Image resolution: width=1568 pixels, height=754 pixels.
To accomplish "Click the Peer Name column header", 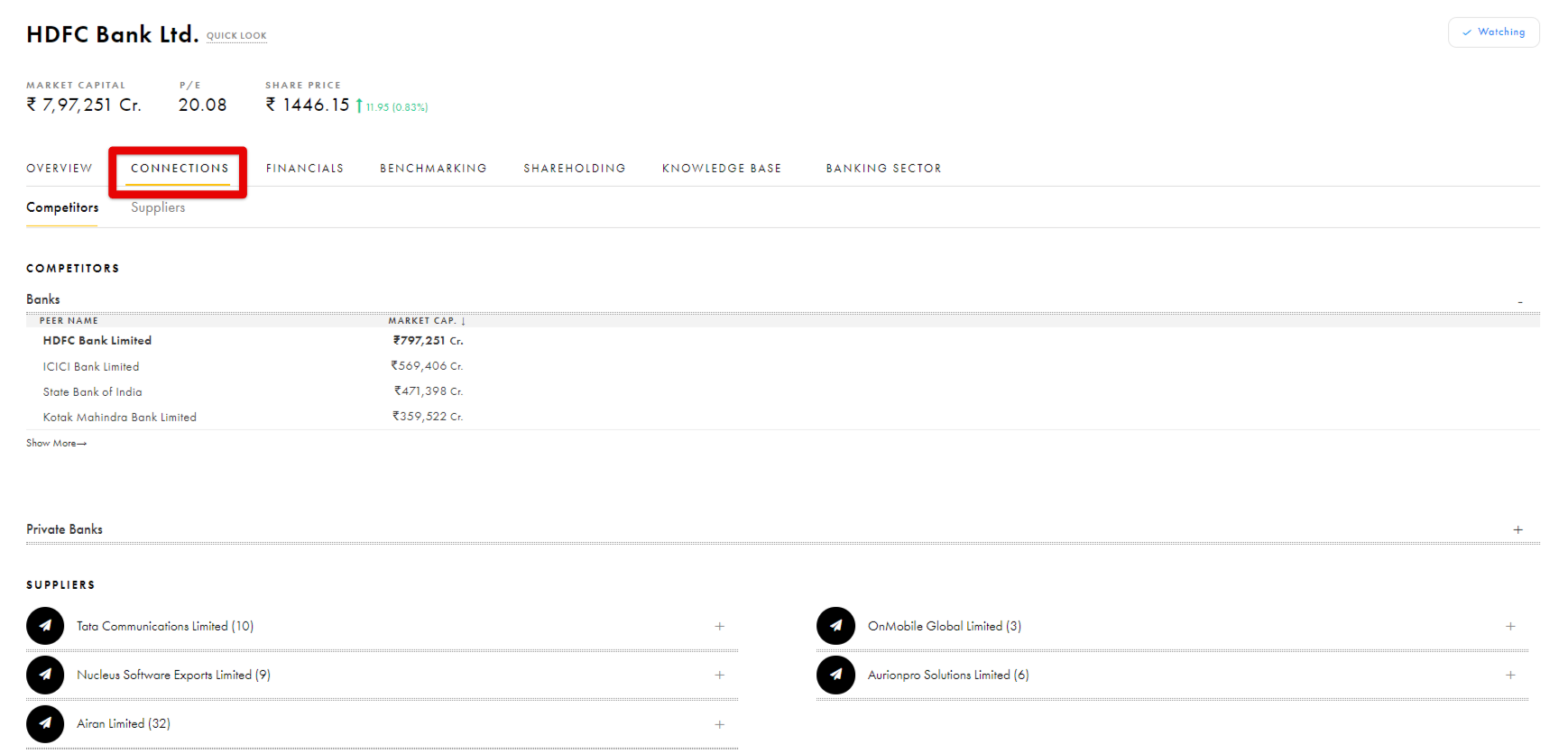I will click(x=69, y=320).
